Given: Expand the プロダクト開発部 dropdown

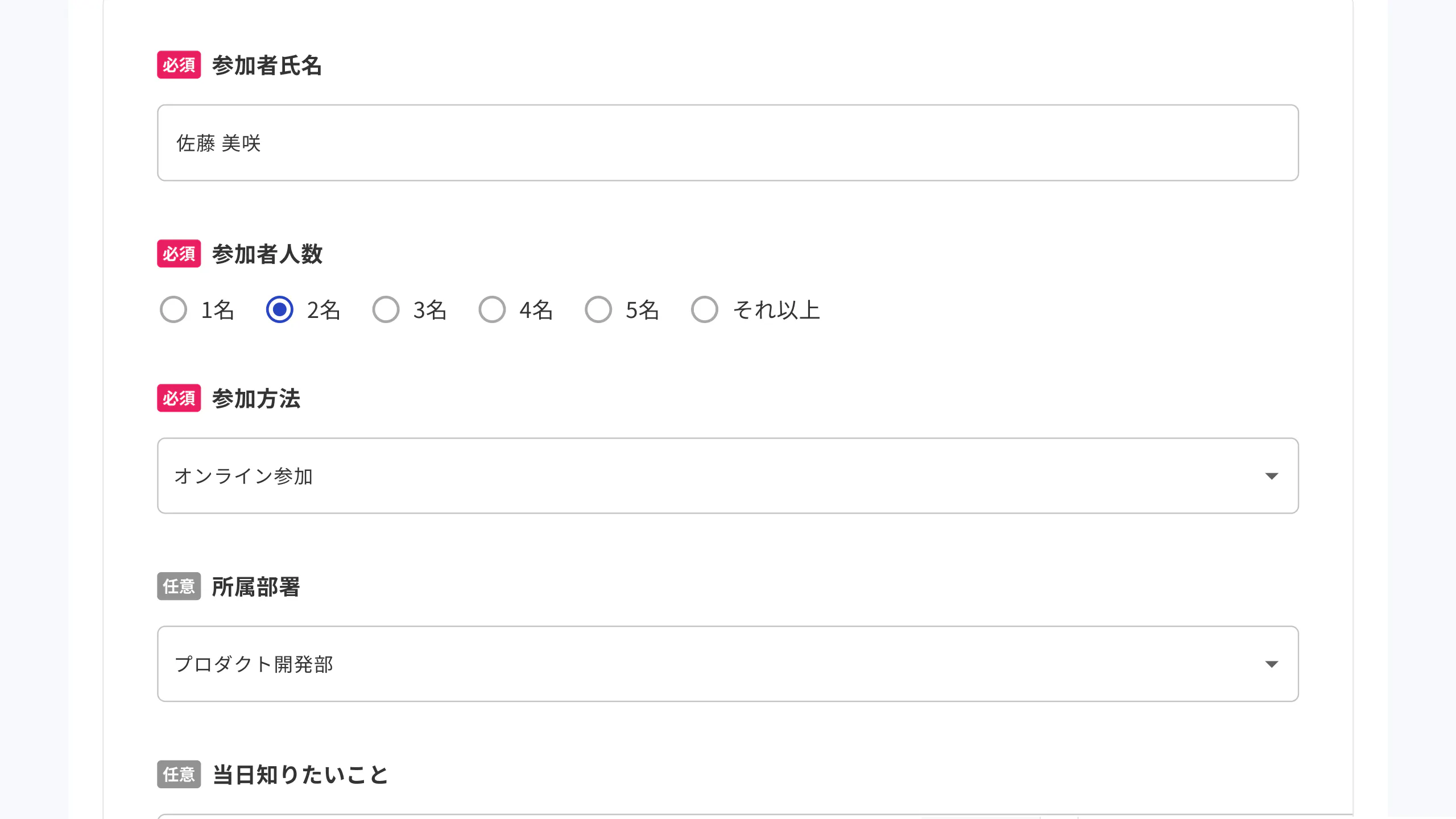Looking at the screenshot, I should coord(727,664).
